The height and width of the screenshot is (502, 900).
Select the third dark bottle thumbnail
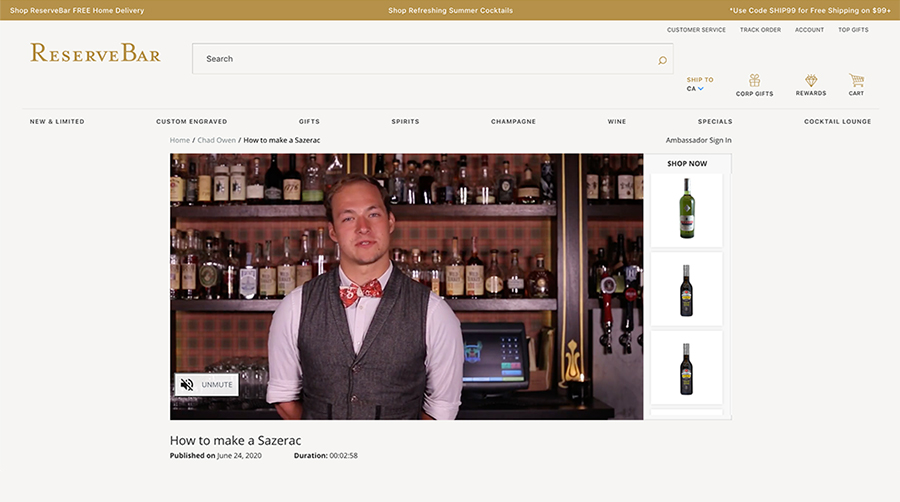686,368
